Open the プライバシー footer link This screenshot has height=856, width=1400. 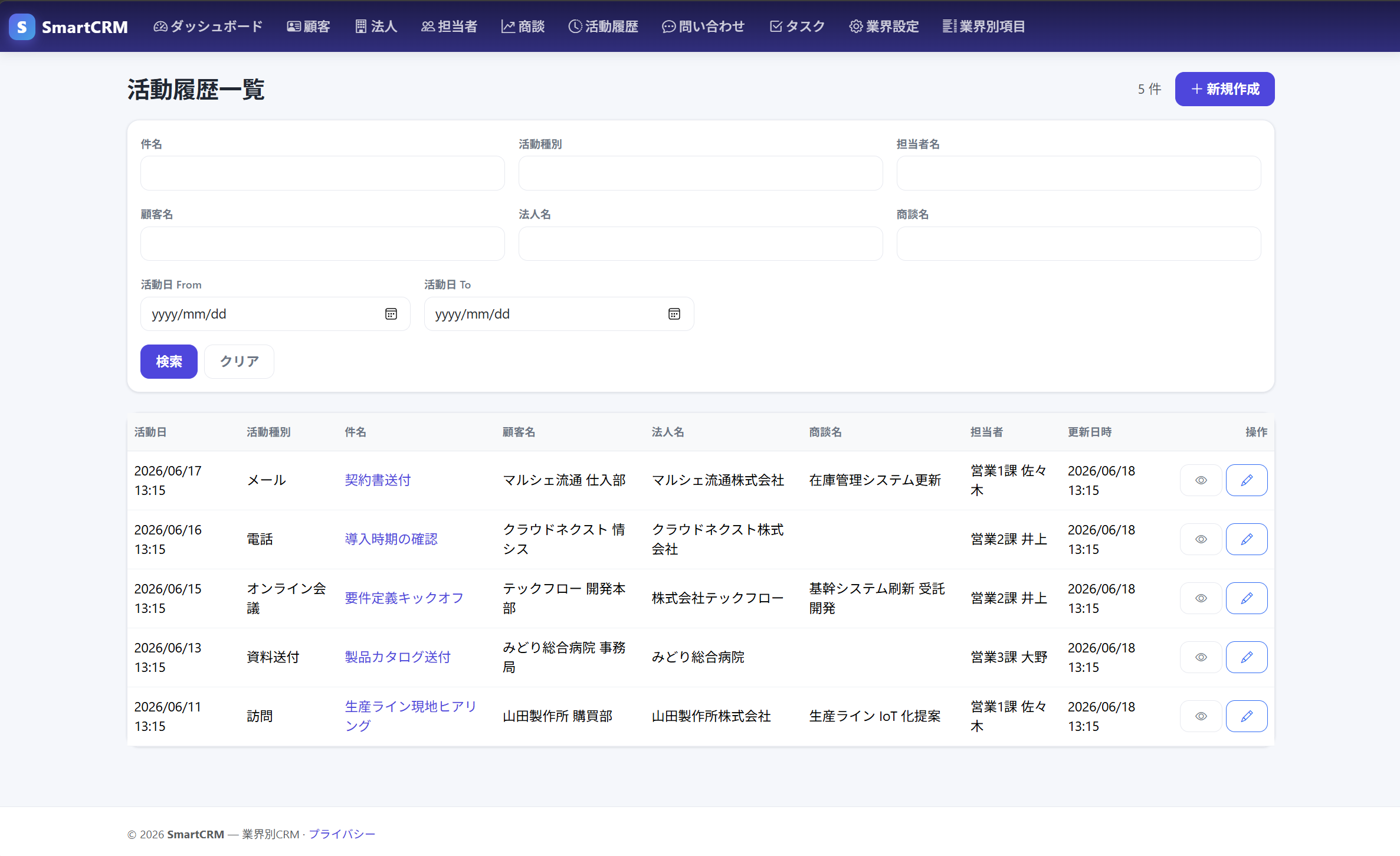click(342, 834)
